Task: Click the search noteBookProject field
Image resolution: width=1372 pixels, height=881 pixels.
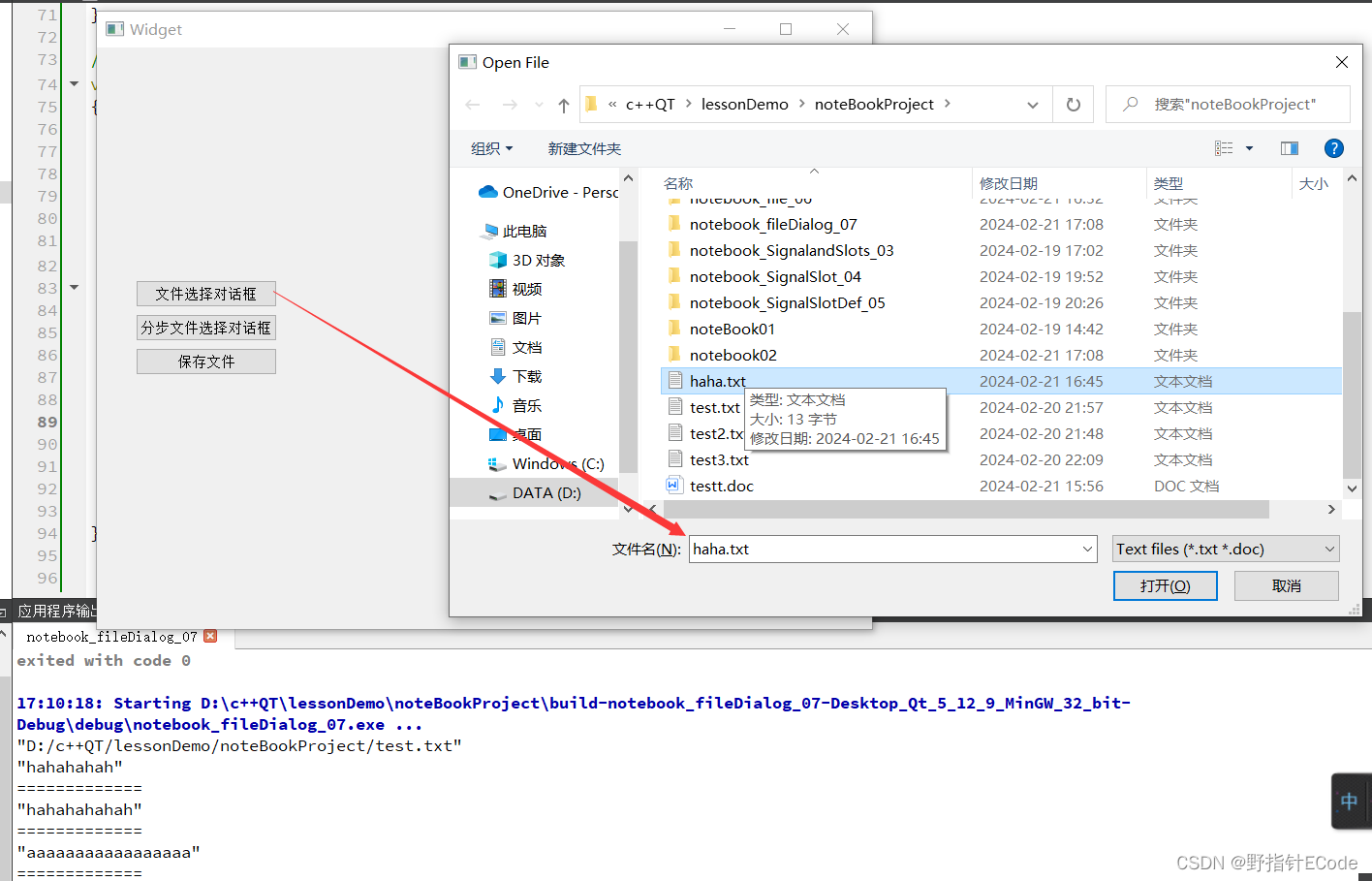Action: [x=1228, y=105]
